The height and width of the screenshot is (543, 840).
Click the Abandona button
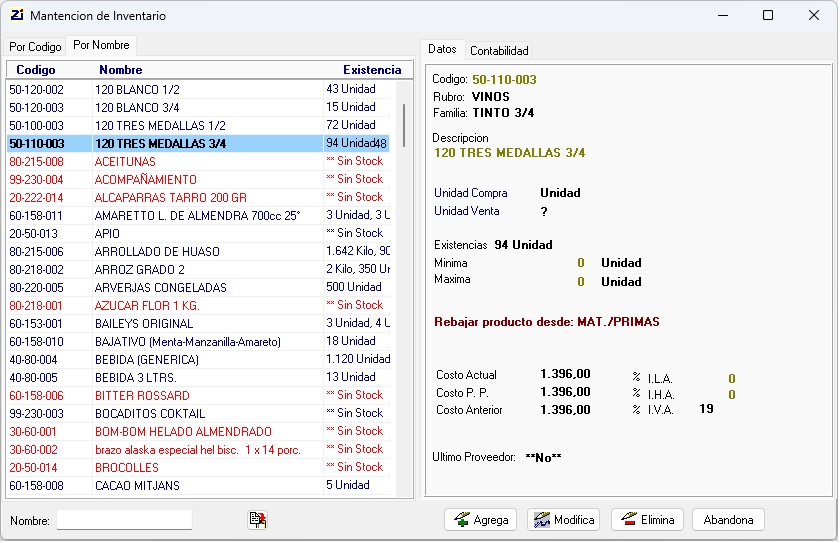click(x=729, y=520)
